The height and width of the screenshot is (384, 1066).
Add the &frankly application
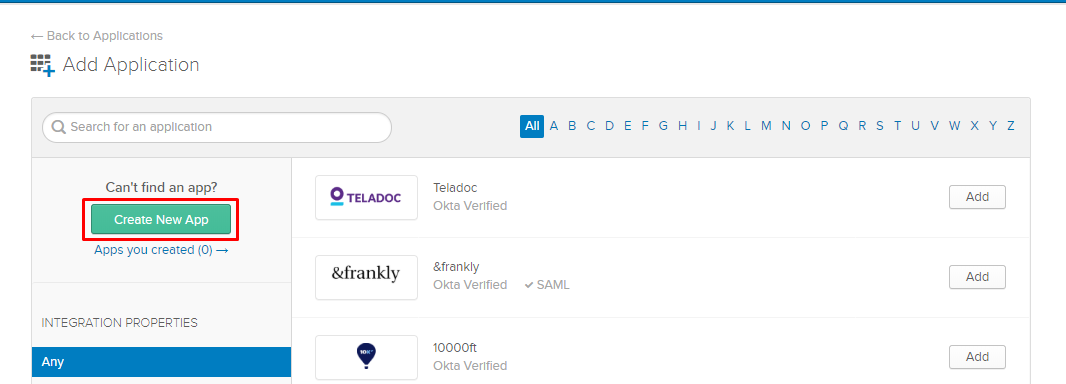tap(977, 277)
